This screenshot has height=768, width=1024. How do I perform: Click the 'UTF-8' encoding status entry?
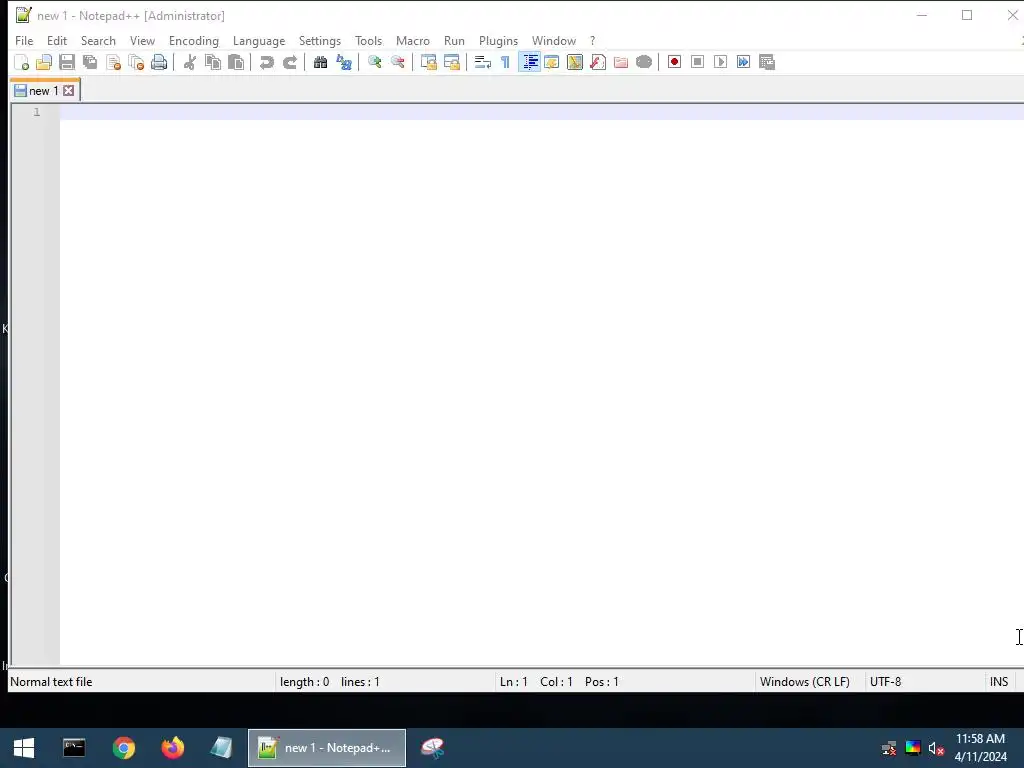tap(886, 682)
